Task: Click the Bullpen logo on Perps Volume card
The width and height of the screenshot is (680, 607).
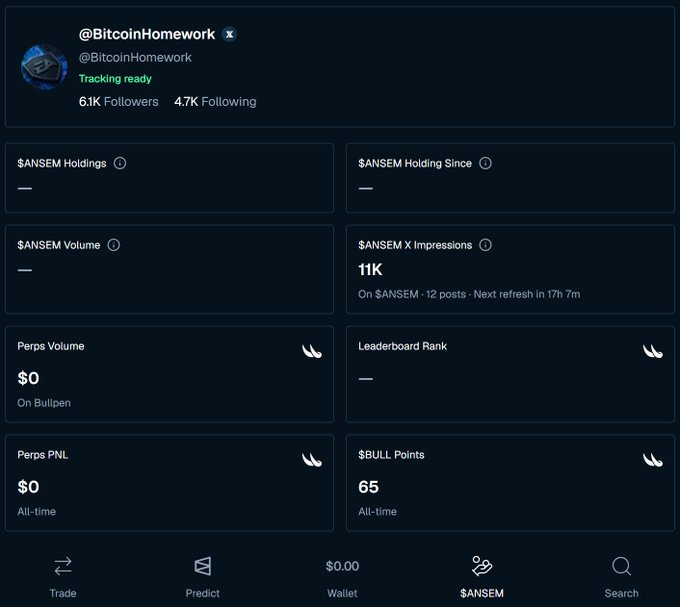Action: 312,351
